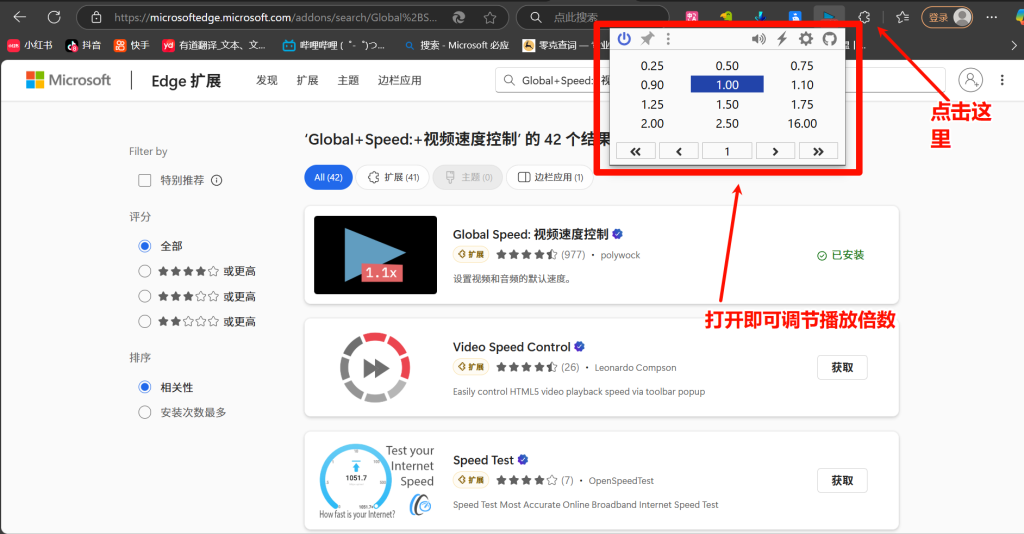Screen dimensions: 1024x534
Task: Open the page's vertical three-dot menu
Action: [1002, 80]
